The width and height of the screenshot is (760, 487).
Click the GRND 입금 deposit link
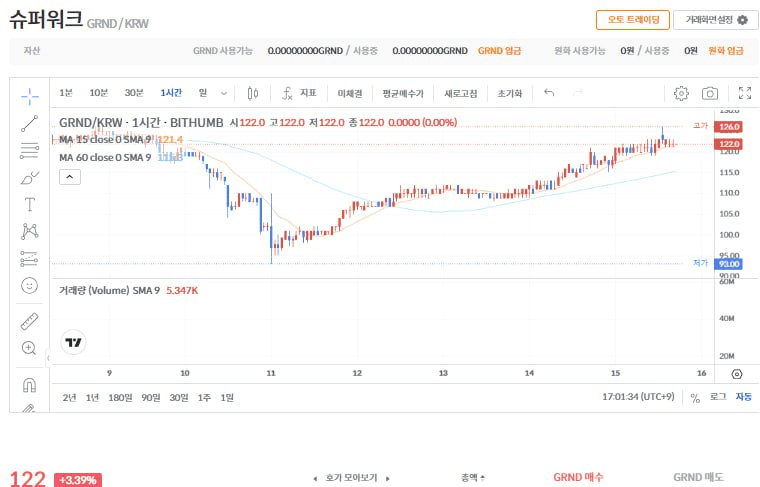point(499,50)
